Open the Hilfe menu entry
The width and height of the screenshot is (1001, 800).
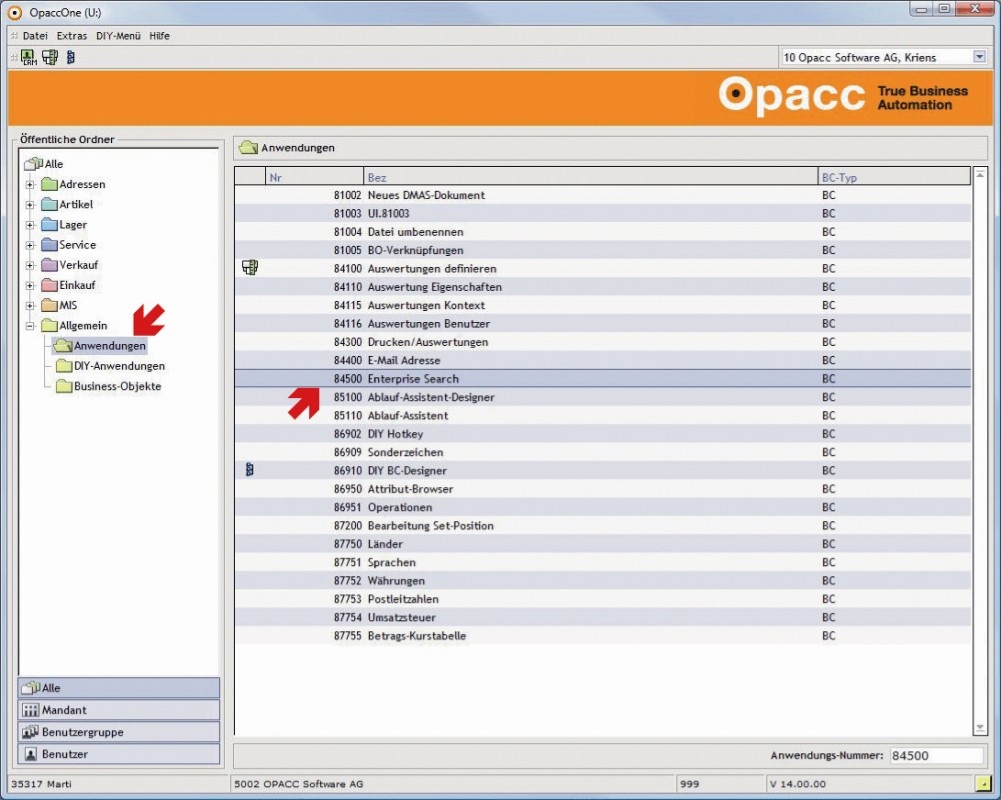click(160, 35)
